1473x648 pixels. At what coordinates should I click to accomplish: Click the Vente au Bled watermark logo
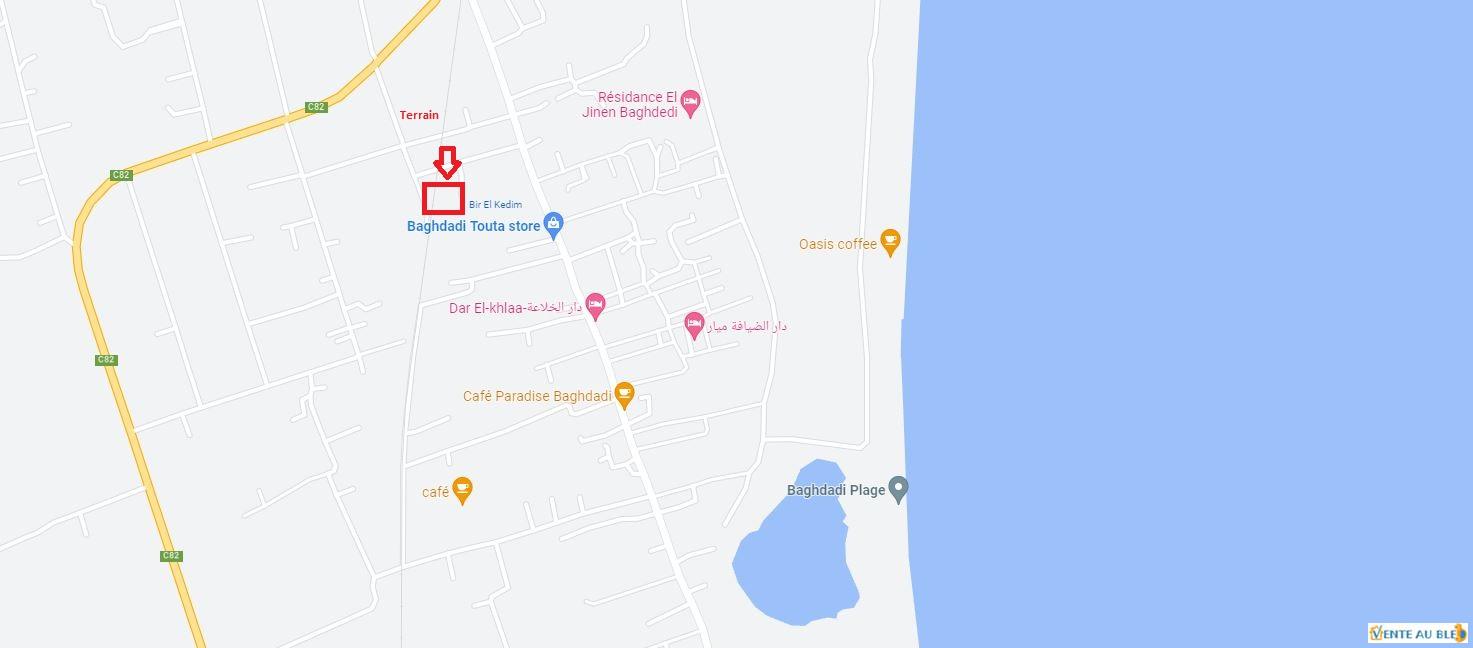1417,632
